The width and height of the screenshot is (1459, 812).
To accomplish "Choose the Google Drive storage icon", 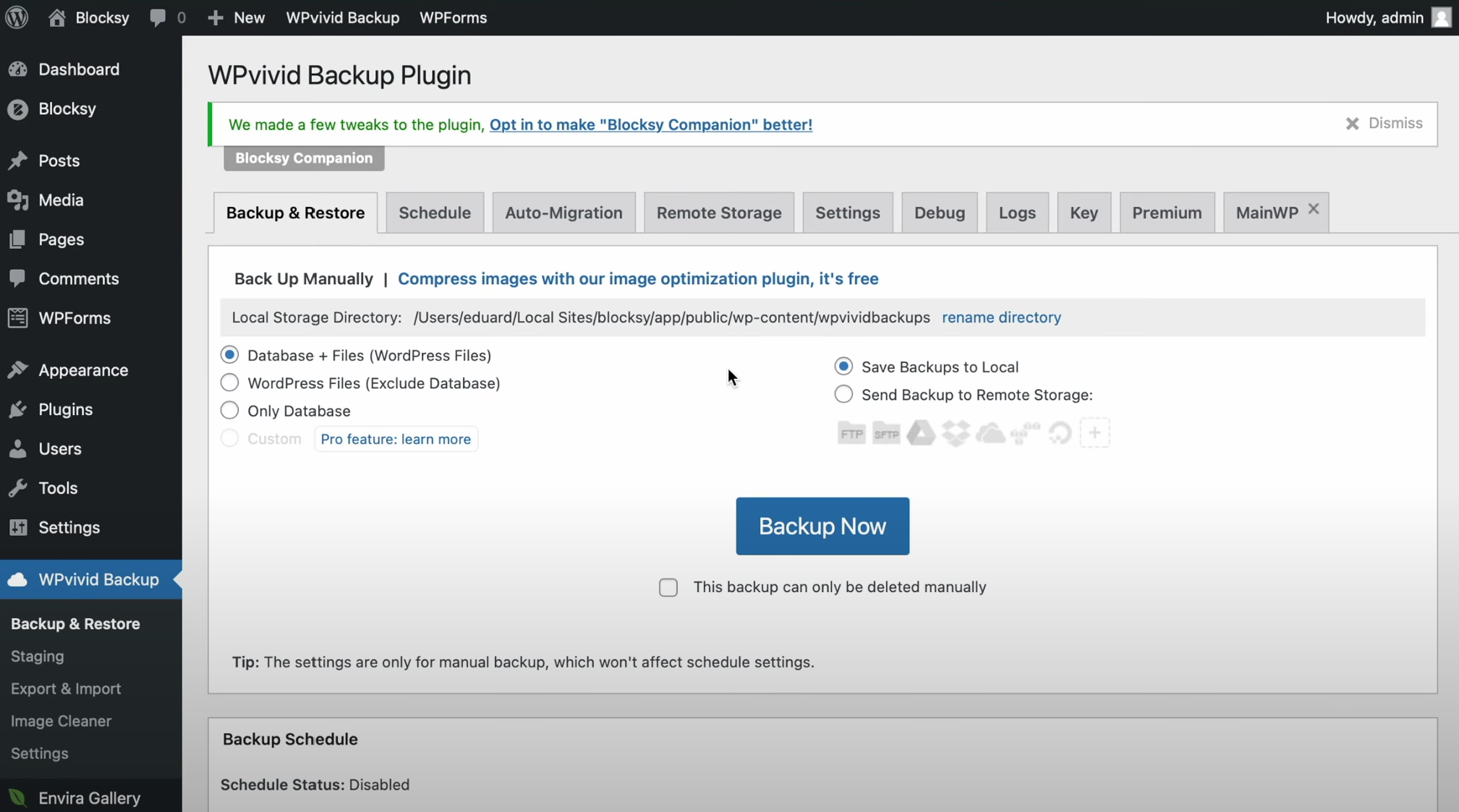I will pos(921,434).
